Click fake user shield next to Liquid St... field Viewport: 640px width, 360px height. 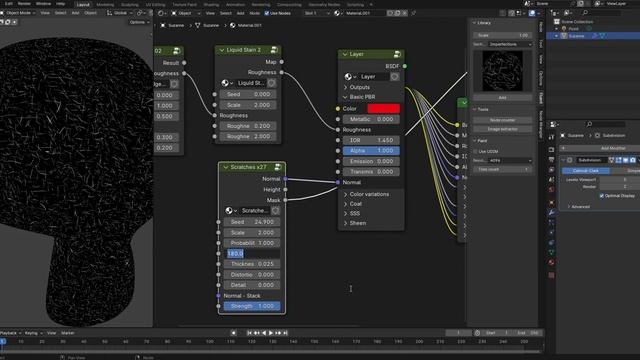pyautogui.click(x=271, y=83)
